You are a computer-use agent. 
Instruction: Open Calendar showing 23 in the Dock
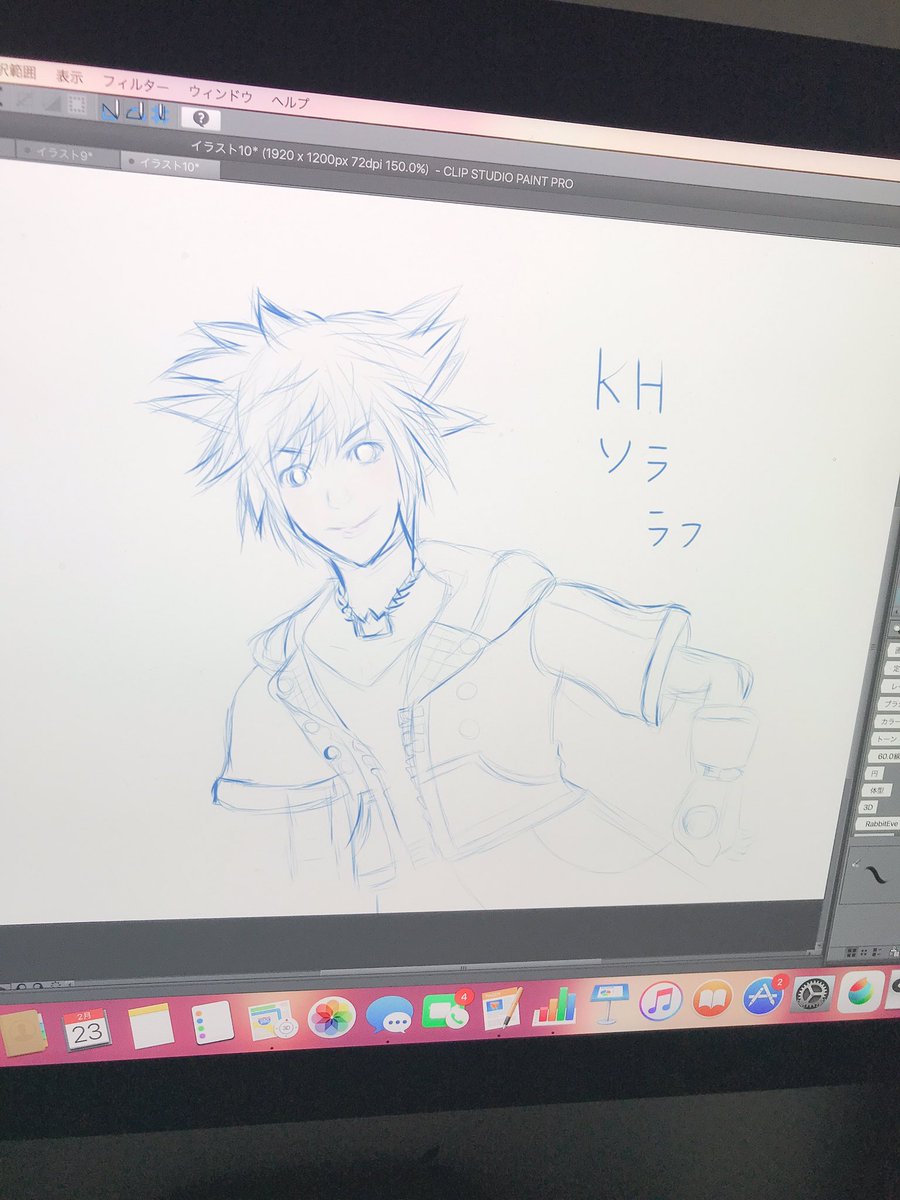pos(87,1028)
